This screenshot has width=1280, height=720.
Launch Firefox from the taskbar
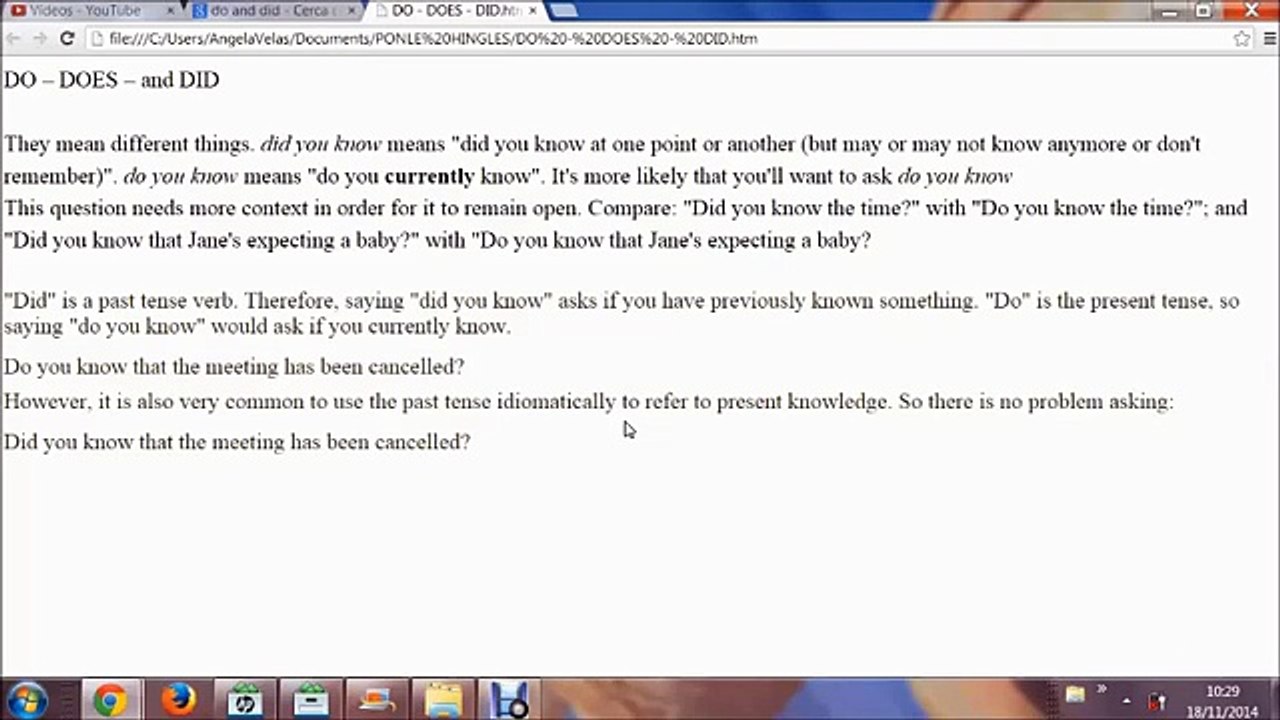(177, 699)
